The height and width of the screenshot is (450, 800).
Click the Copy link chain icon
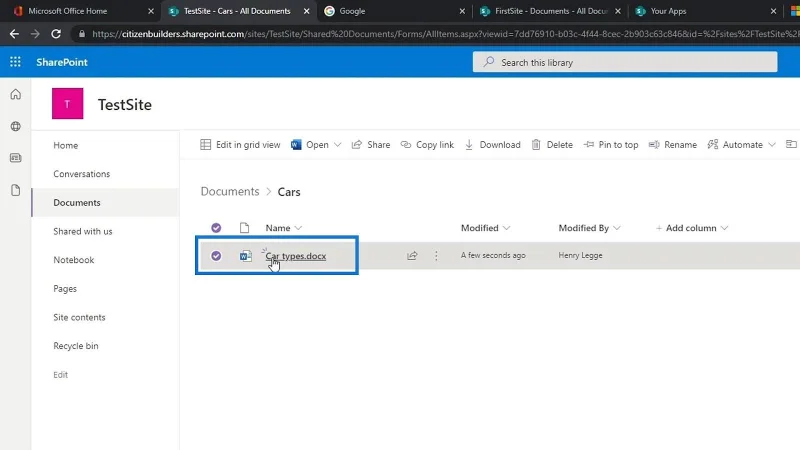406,144
